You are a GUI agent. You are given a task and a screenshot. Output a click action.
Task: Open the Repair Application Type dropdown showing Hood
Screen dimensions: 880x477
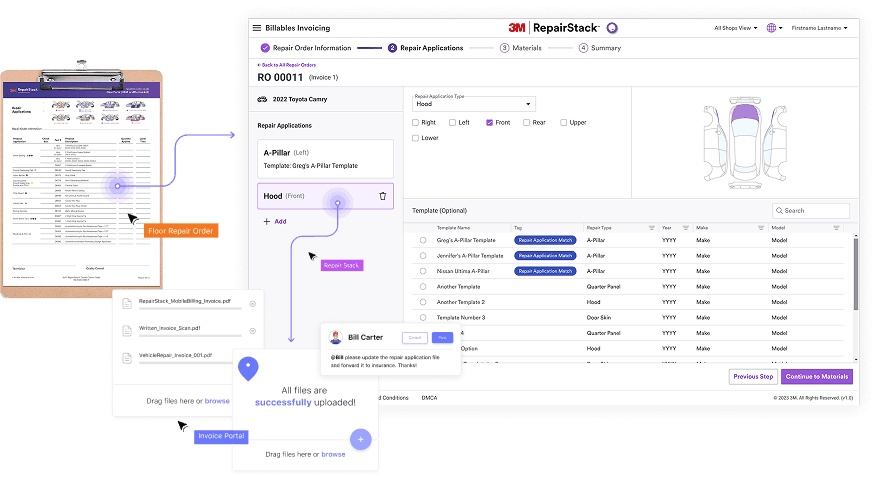(x=473, y=104)
